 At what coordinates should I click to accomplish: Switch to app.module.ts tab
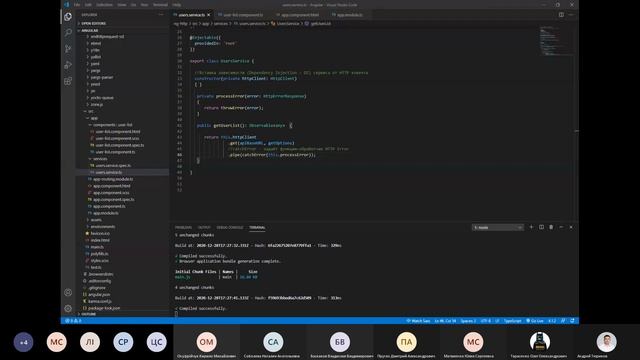pyautogui.click(x=349, y=15)
